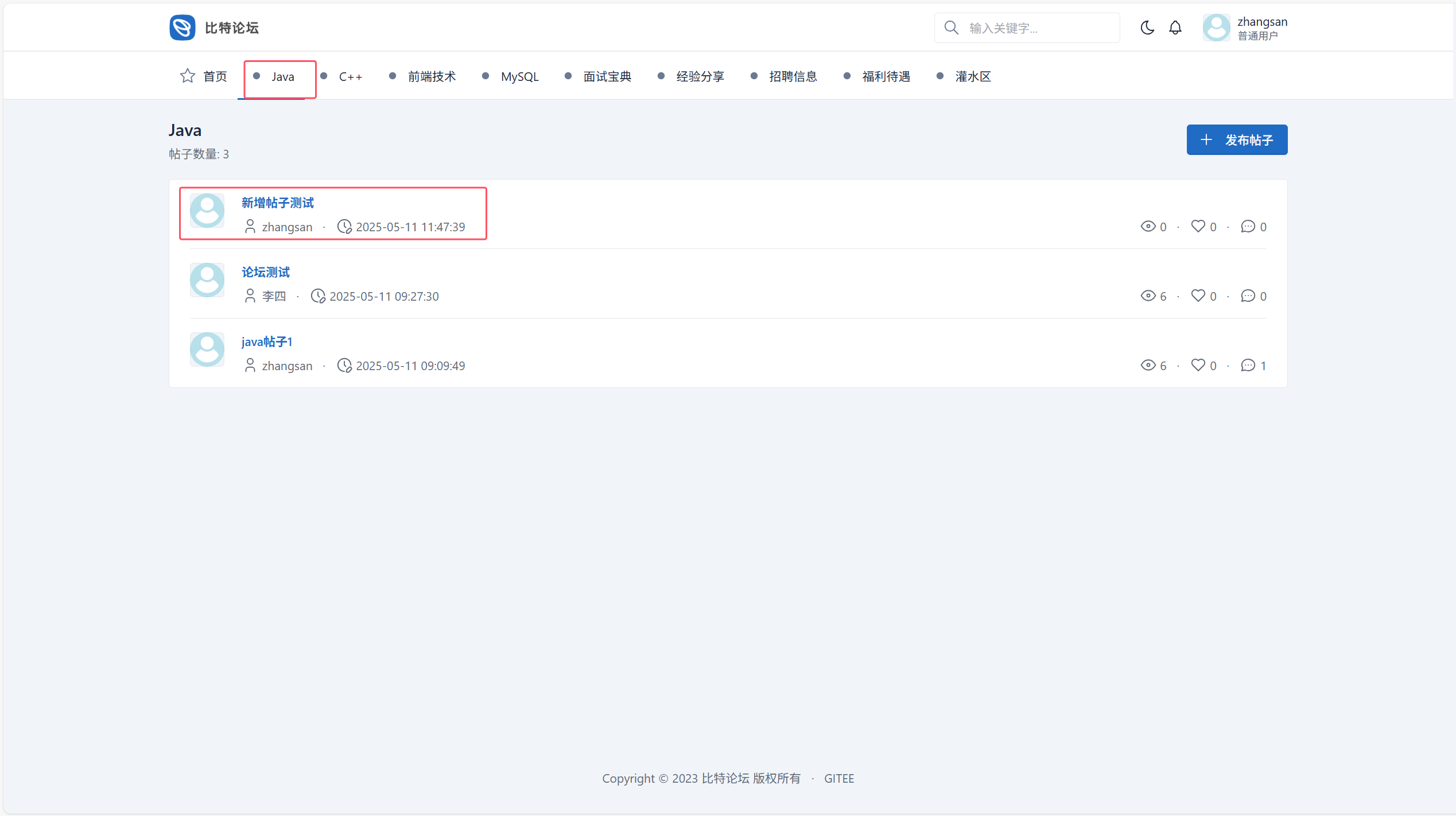Open zhangsan user menu in header
The width and height of the screenshot is (1456, 816).
tap(1261, 28)
